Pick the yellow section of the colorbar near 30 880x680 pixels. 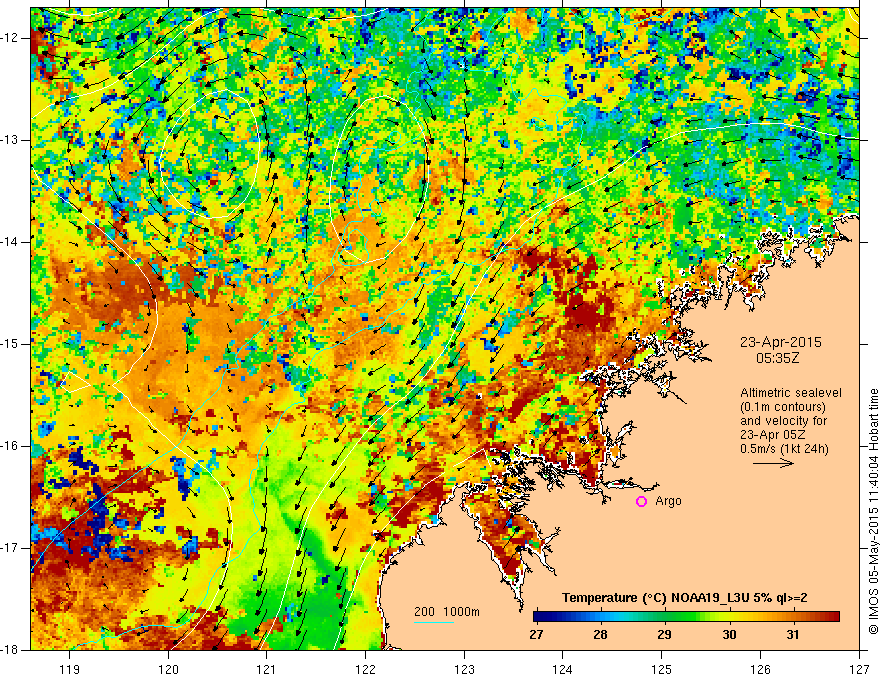coord(730,616)
